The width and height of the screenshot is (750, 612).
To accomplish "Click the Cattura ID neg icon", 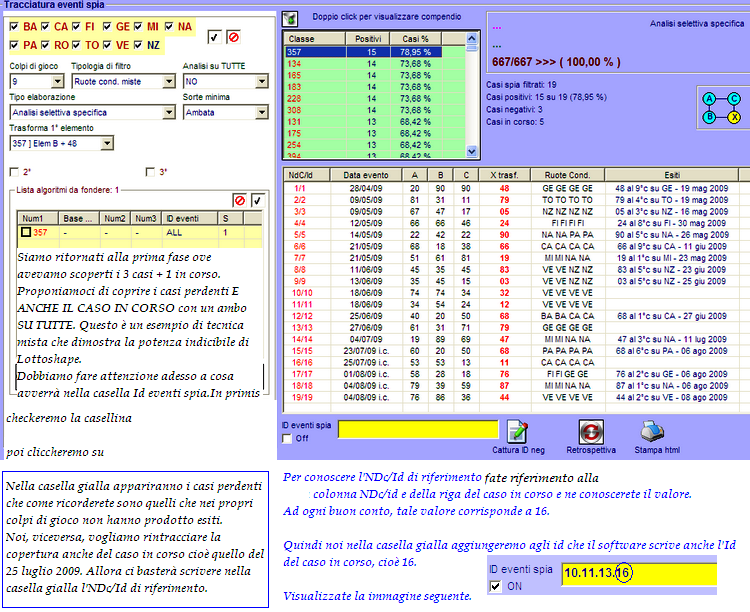I will [x=518, y=431].
